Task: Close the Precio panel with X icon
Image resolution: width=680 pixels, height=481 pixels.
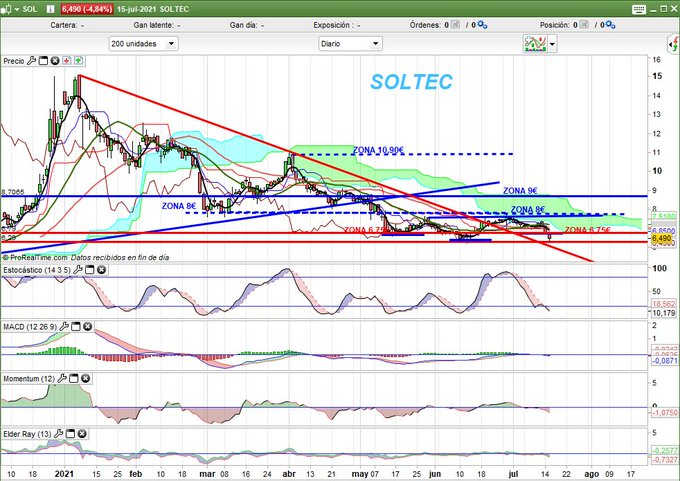Action: coord(55,61)
